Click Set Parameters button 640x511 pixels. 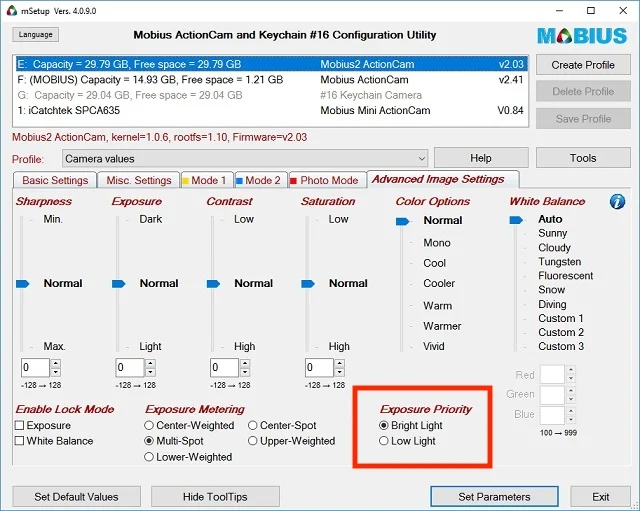coord(494,497)
